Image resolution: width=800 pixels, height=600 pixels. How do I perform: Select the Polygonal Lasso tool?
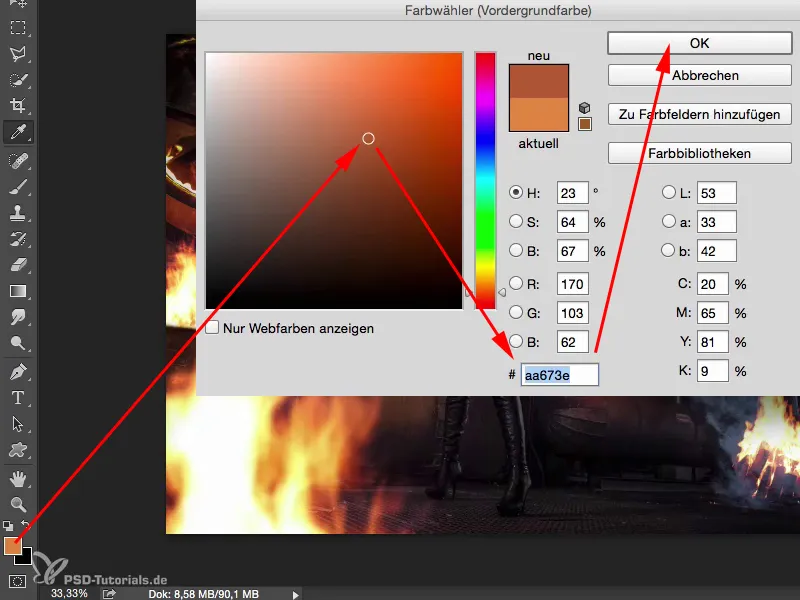(x=18, y=54)
